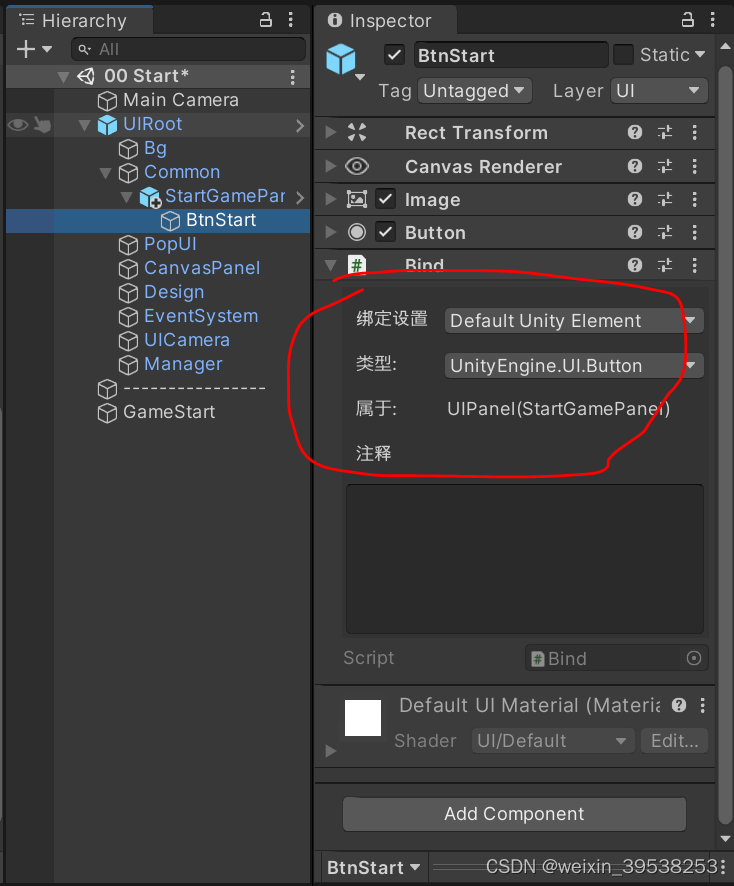Toggle UIRoot scene visibility eye
734x886 pixels.
click(x=18, y=124)
